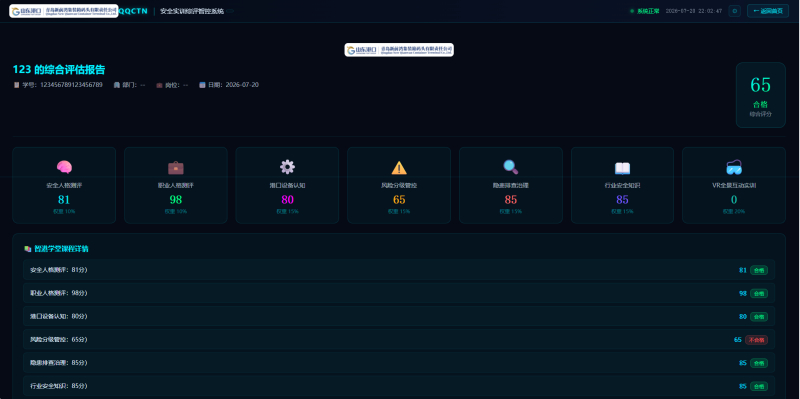Click the header date and time display
The width and height of the screenshot is (800, 399).
coord(694,11)
